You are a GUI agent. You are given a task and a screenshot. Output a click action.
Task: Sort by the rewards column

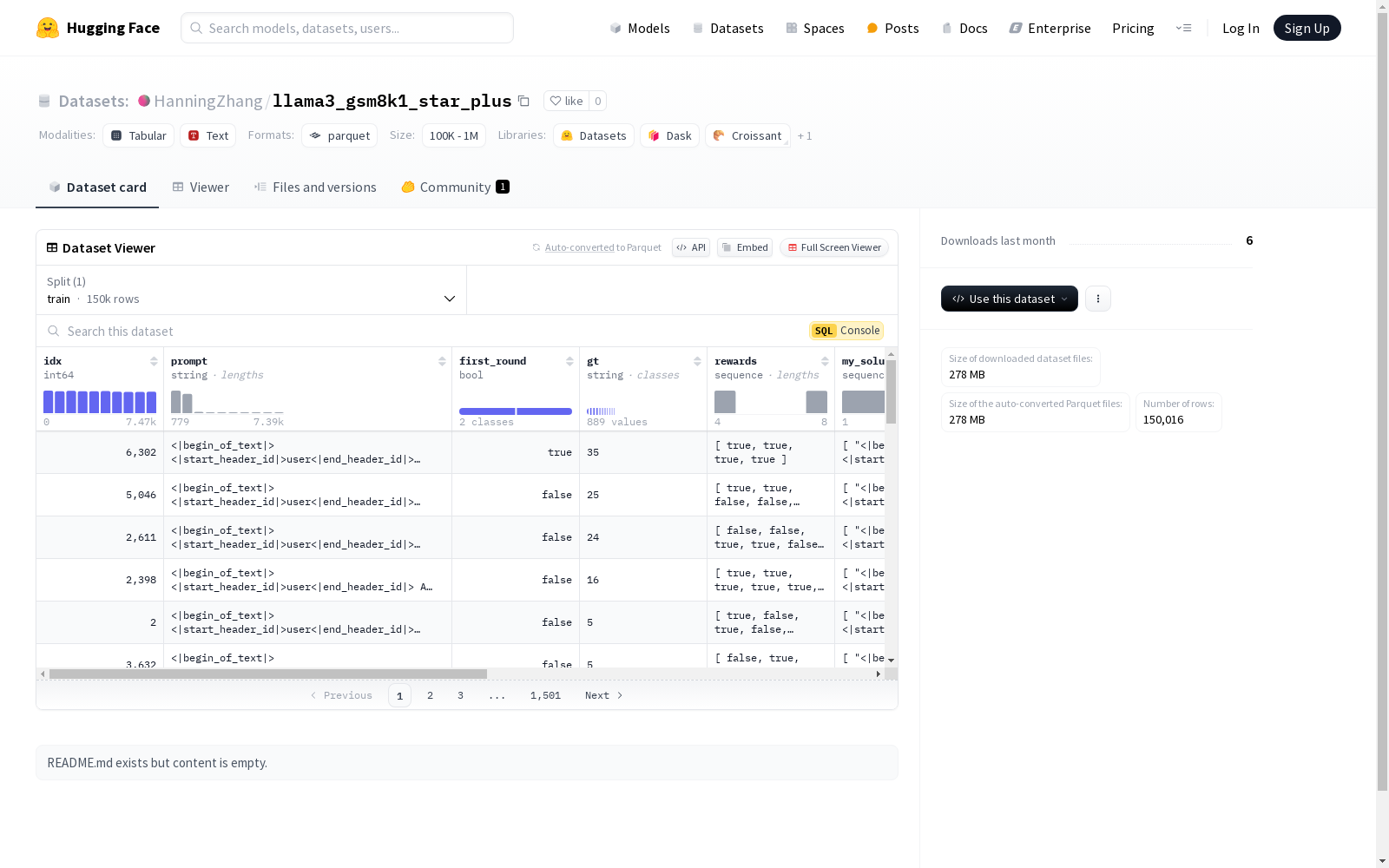click(x=825, y=361)
